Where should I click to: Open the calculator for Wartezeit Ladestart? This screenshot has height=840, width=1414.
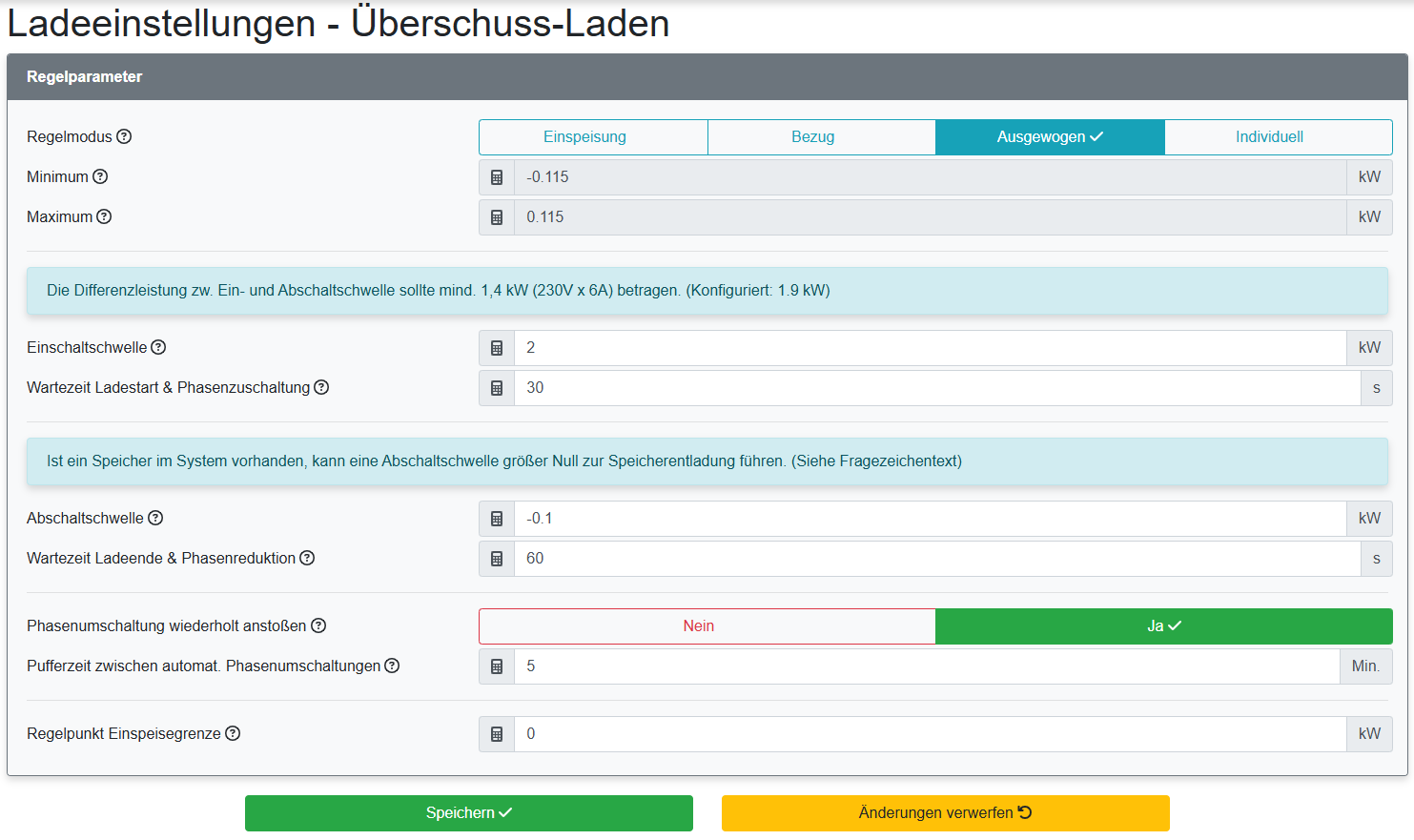(x=496, y=387)
